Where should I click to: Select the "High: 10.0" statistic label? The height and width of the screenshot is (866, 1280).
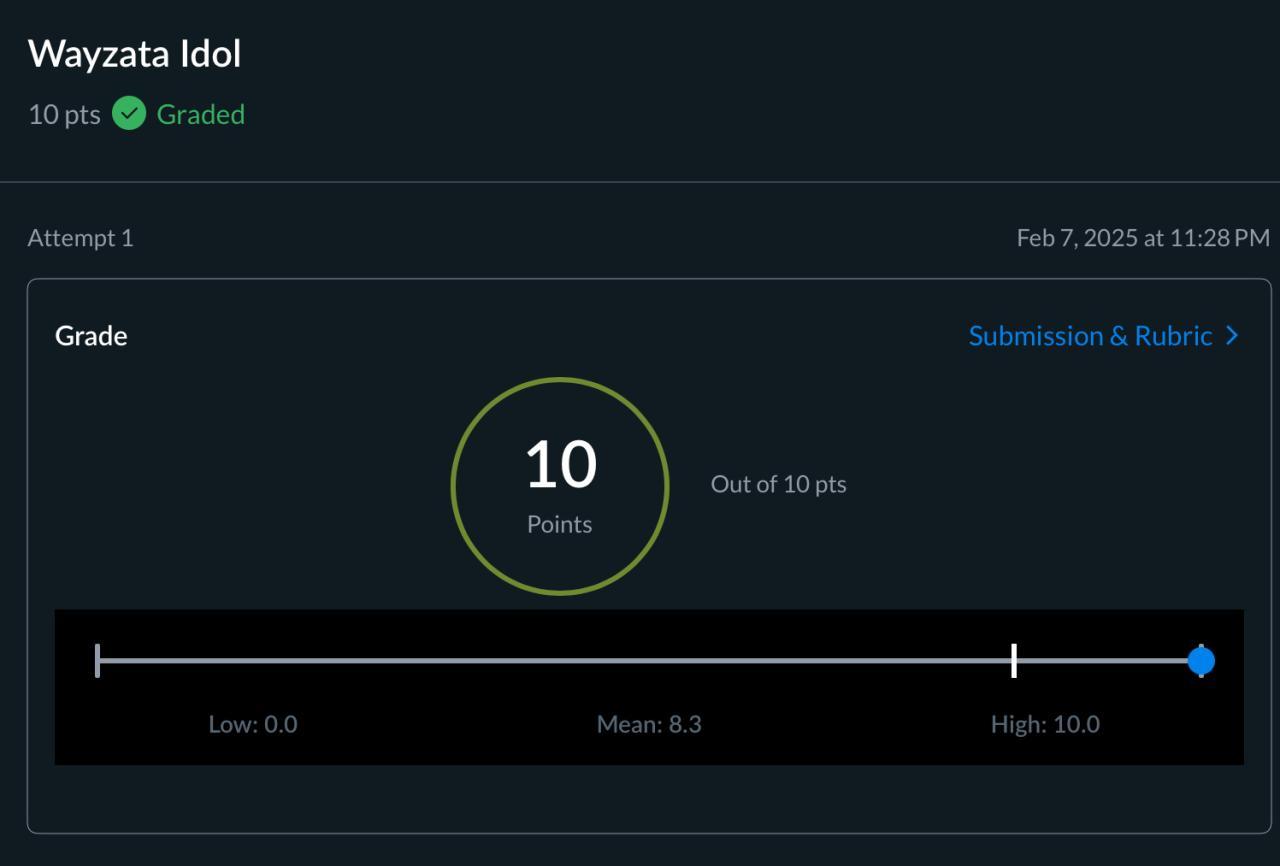(1045, 724)
